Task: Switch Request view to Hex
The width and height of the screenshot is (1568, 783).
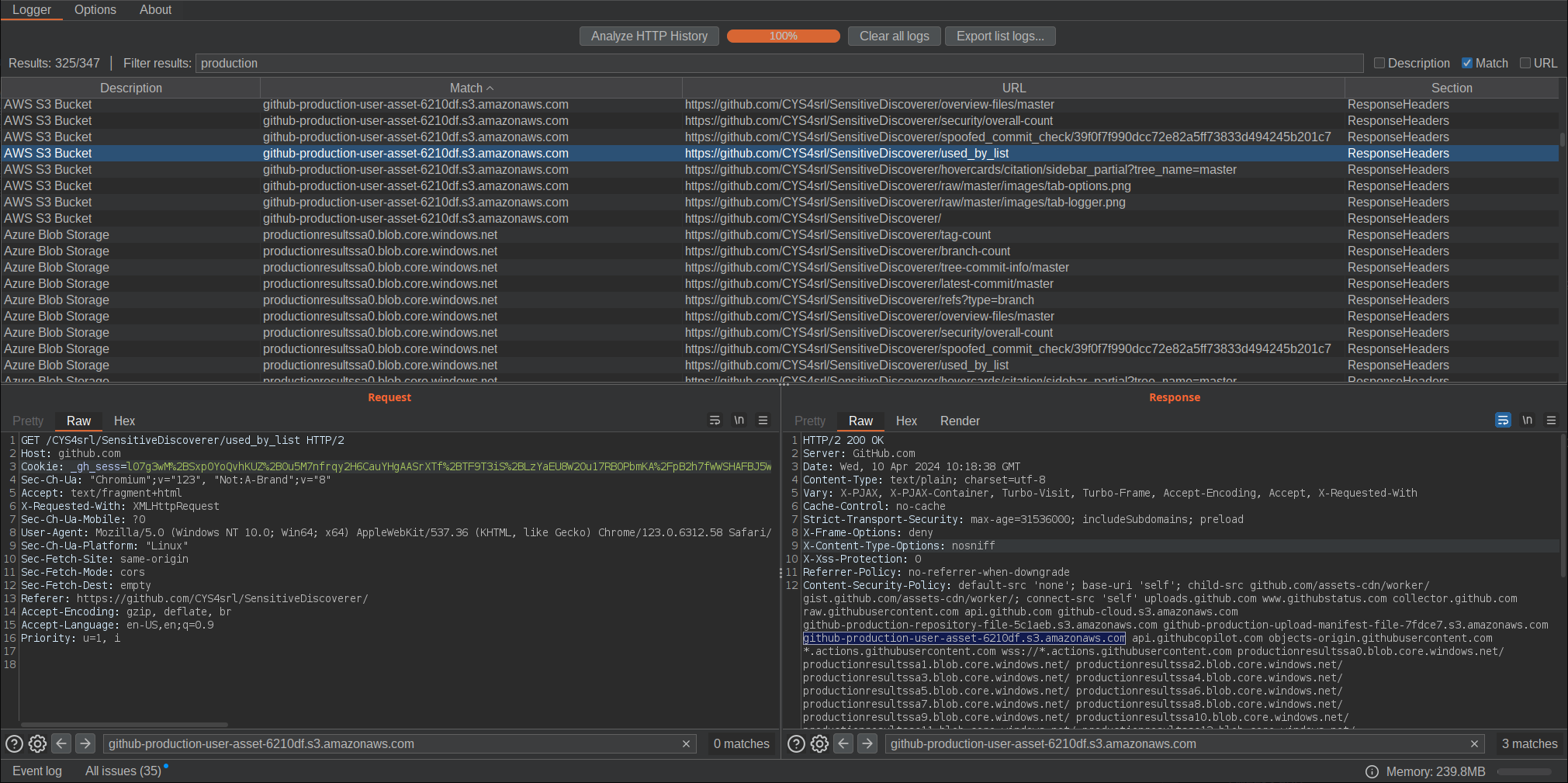Action: pos(124,421)
